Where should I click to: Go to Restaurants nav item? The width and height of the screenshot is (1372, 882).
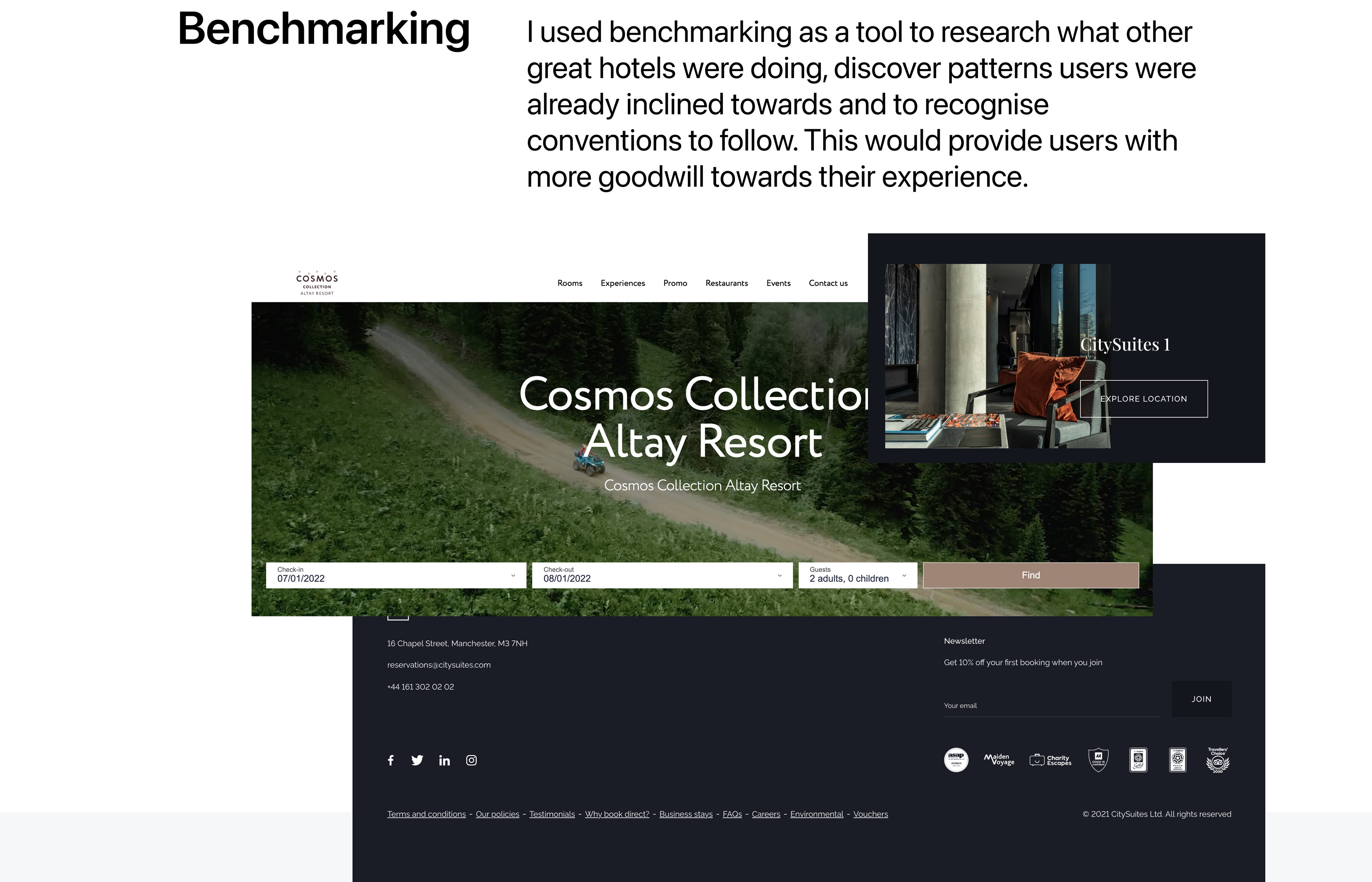[x=726, y=283]
